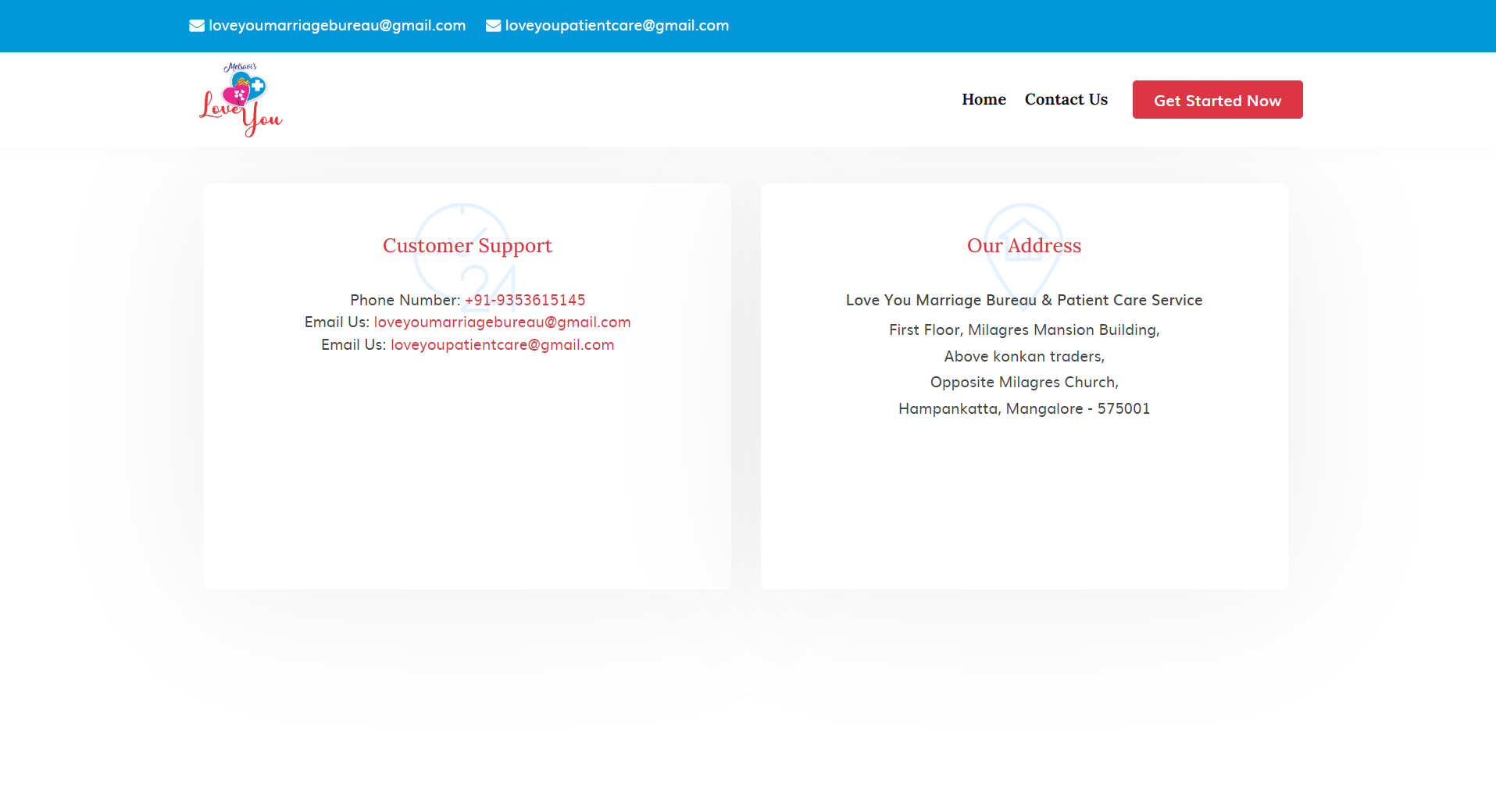Click envelope icon beside marriage bureau email
The width and height of the screenshot is (1496, 812).
pyautogui.click(x=197, y=26)
